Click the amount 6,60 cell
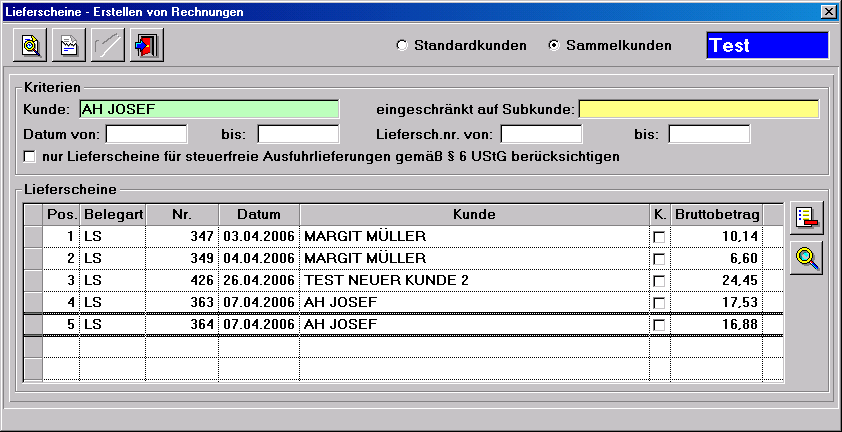The image size is (842, 432). (717, 258)
